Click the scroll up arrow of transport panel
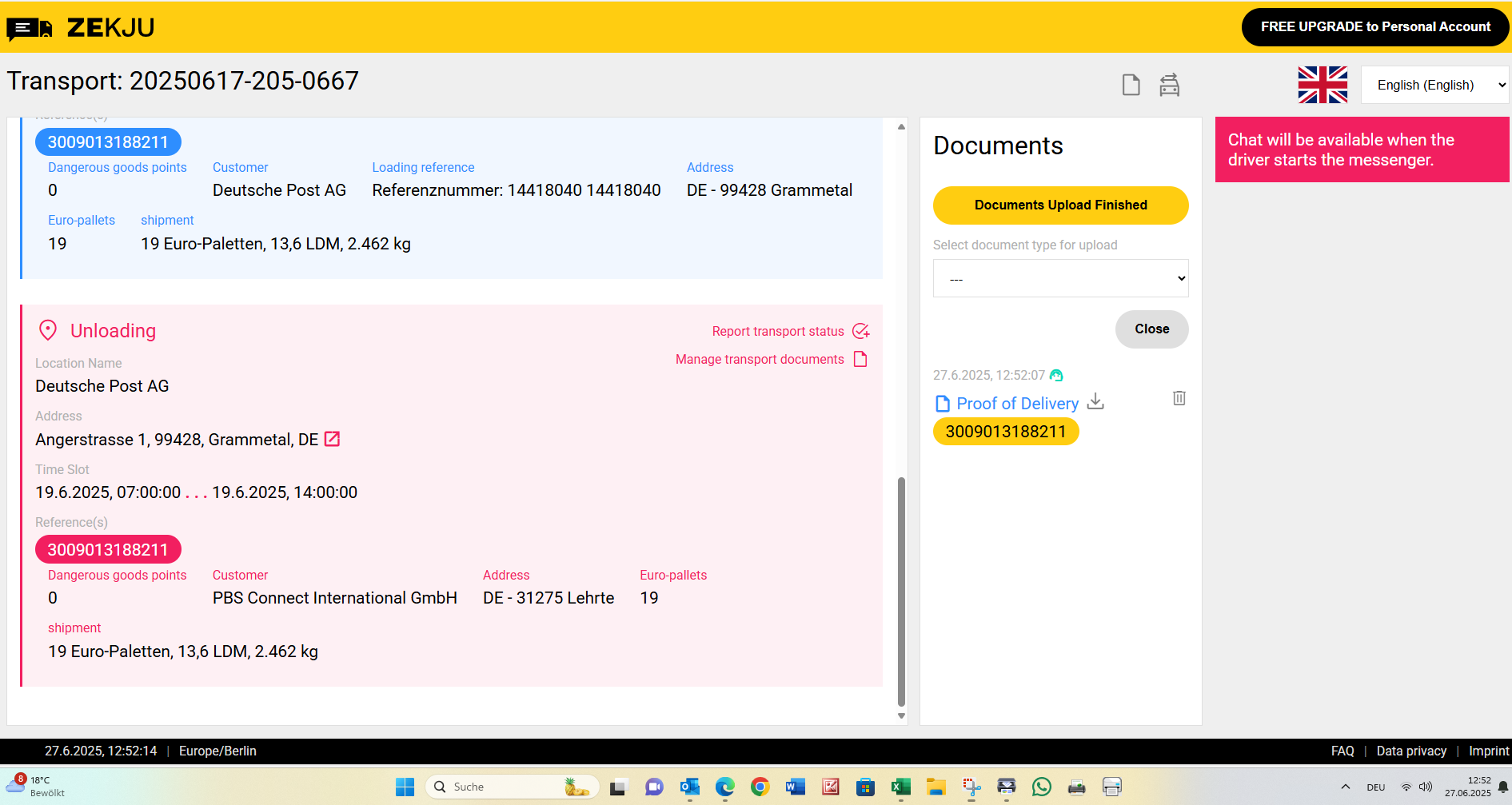This screenshot has width=1512, height=805. (x=901, y=126)
